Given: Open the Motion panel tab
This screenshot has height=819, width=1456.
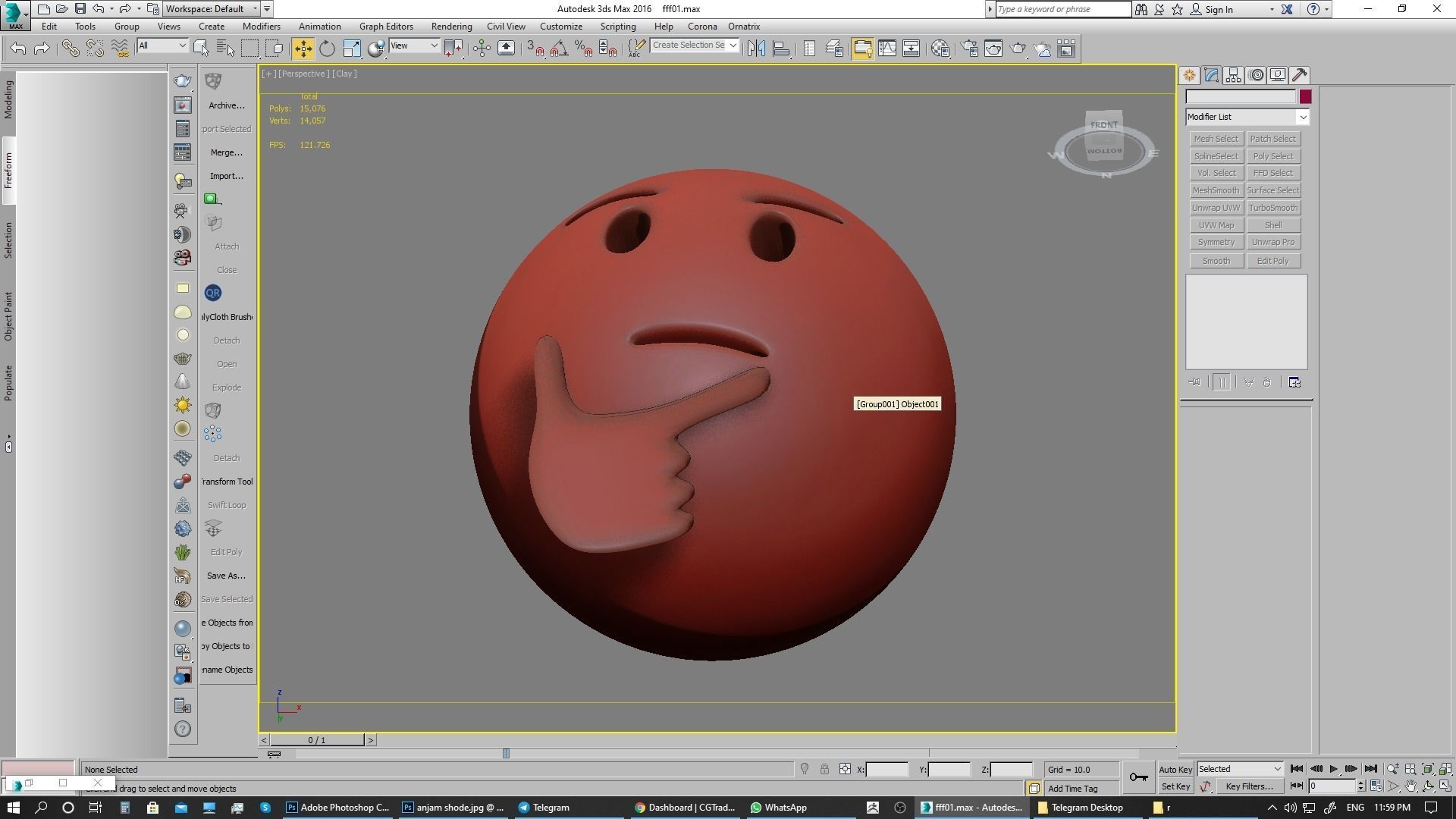Looking at the screenshot, I should (x=1256, y=75).
